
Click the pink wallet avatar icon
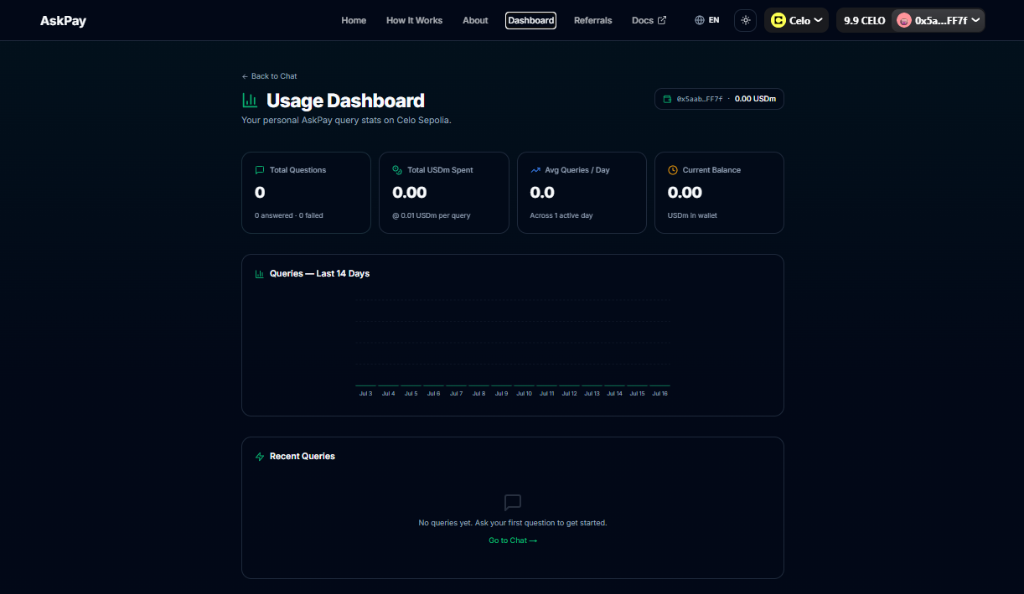click(904, 20)
